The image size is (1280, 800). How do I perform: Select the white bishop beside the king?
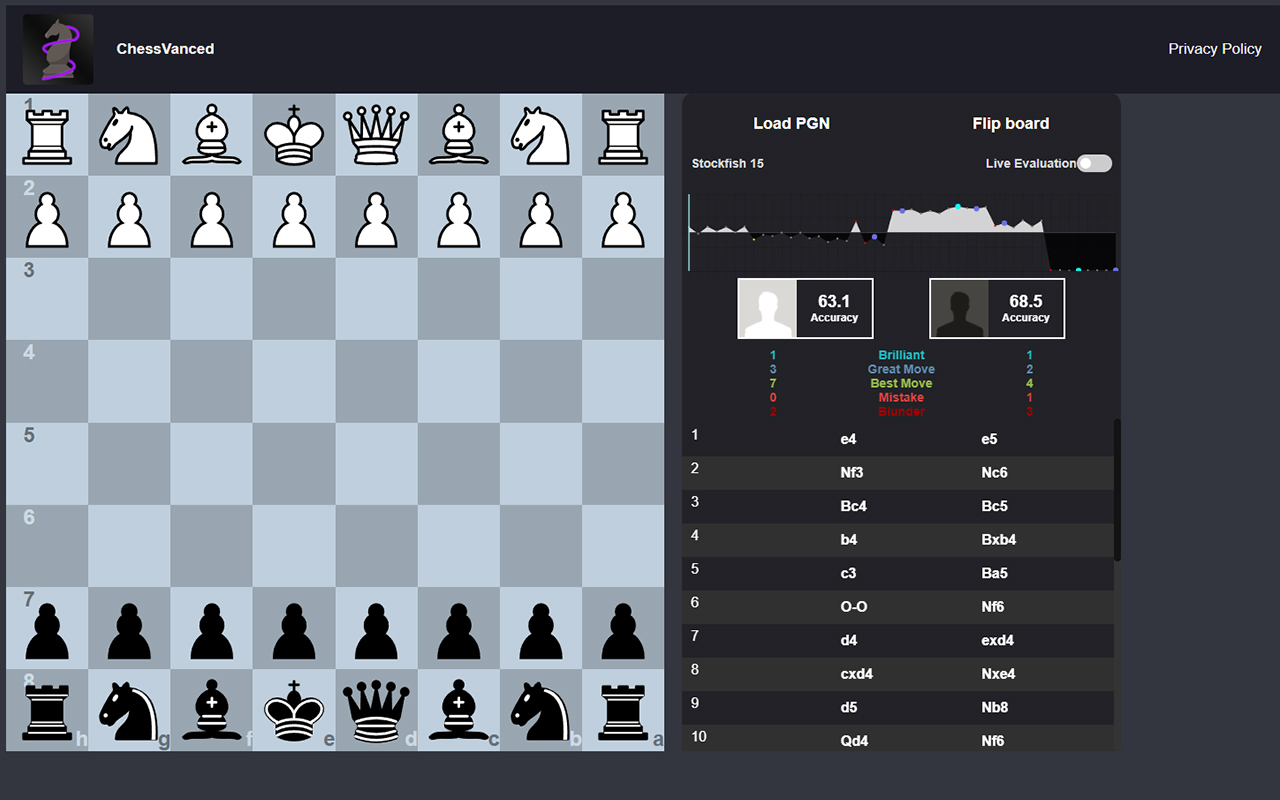click(x=211, y=135)
